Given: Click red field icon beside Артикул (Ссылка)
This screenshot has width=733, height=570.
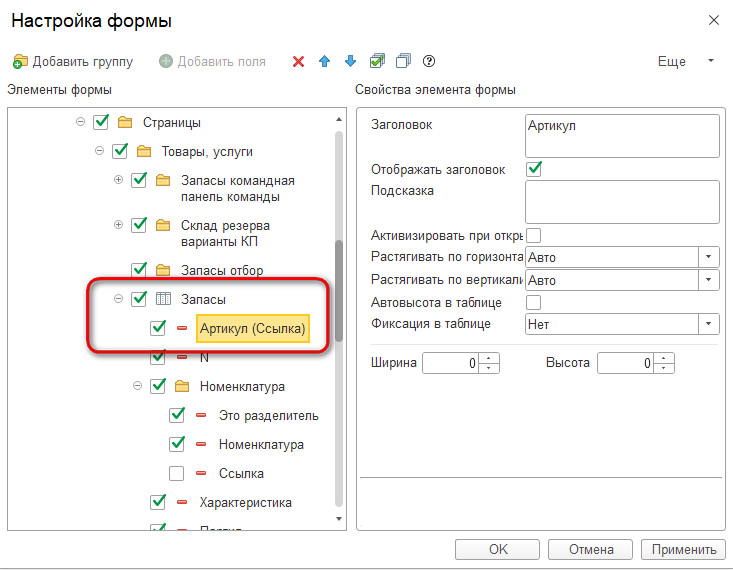Looking at the screenshot, I should [182, 328].
